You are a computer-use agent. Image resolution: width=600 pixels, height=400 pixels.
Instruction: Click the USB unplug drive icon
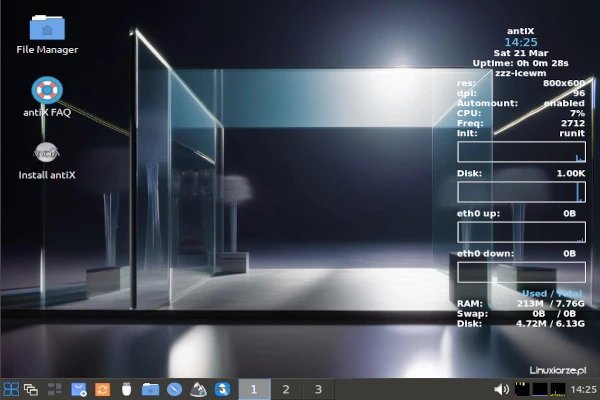coord(126,389)
